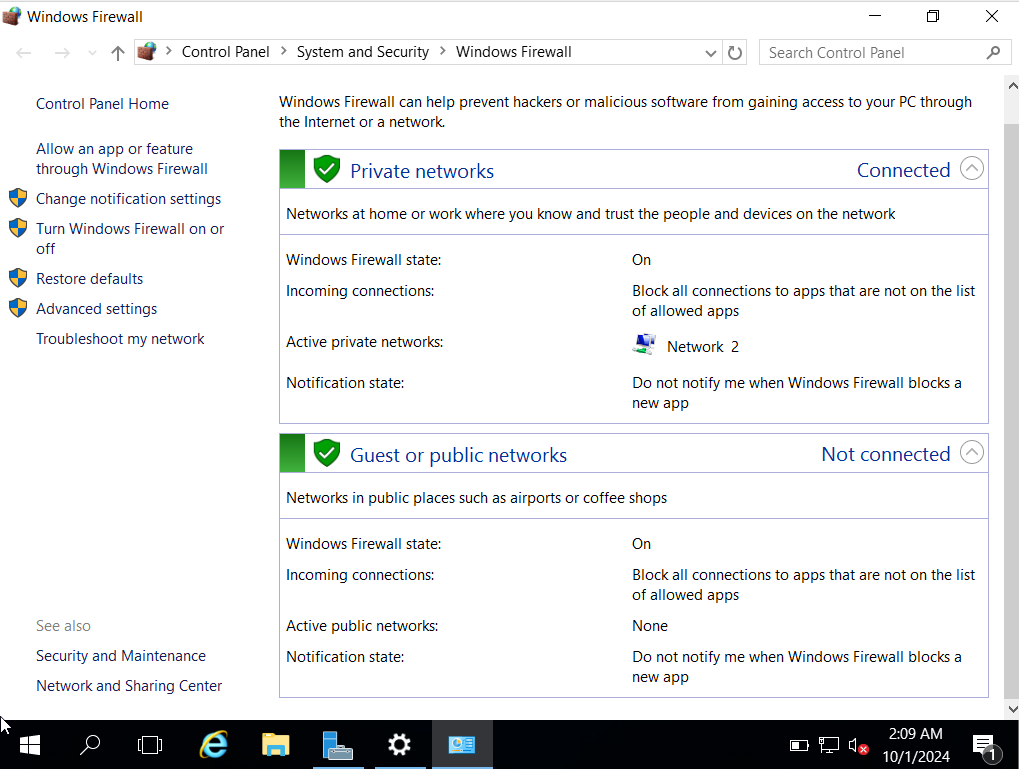Click the Windows Firewall breadcrumb
1019x769 pixels.
pos(513,52)
